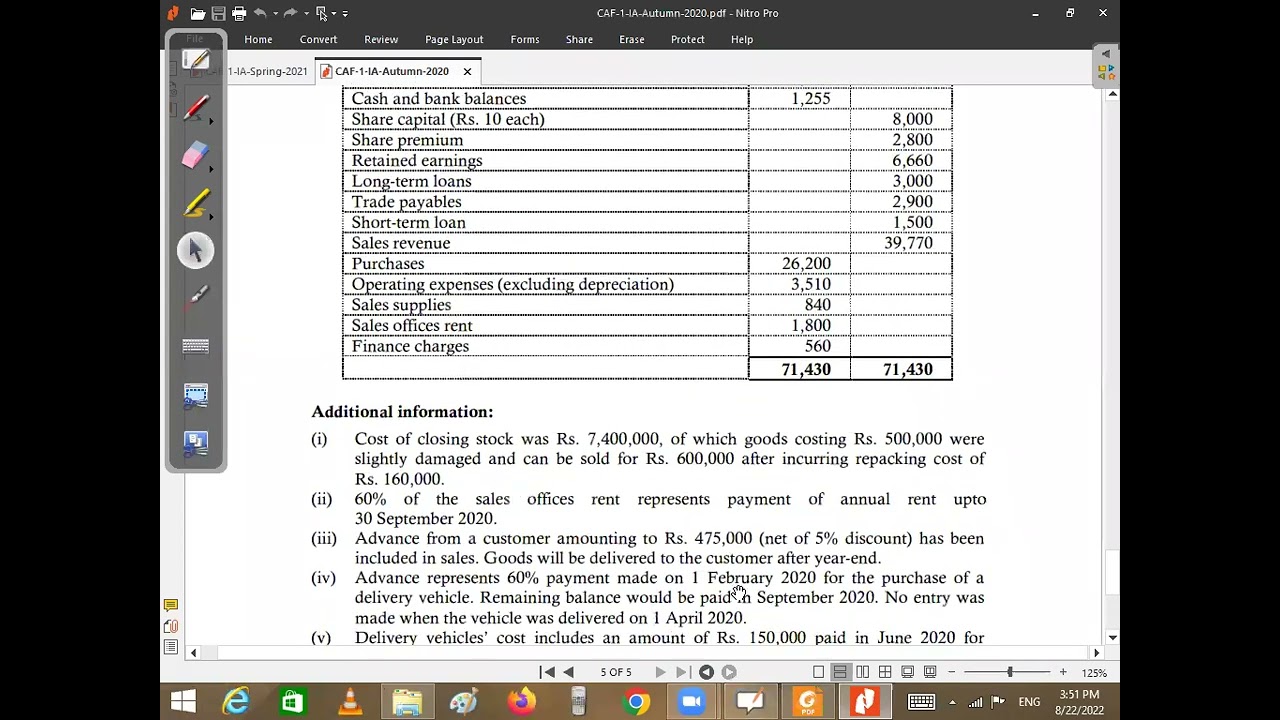Select the yellow highlighter tool
This screenshot has width=1280, height=720.
(x=195, y=203)
